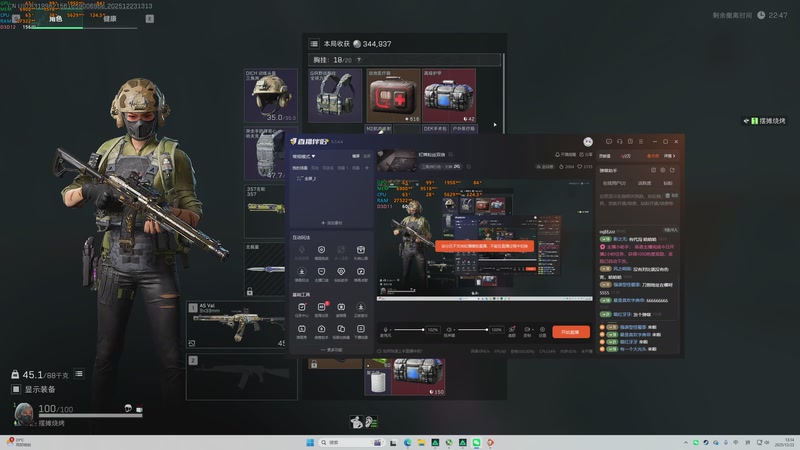The width and height of the screenshot is (800, 450).
Task: Click the 开播提醒 bell button
Action: point(565,154)
